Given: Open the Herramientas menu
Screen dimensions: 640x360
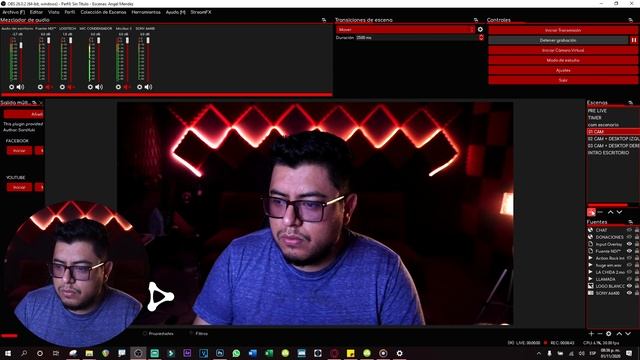Looking at the screenshot, I should point(146,12).
